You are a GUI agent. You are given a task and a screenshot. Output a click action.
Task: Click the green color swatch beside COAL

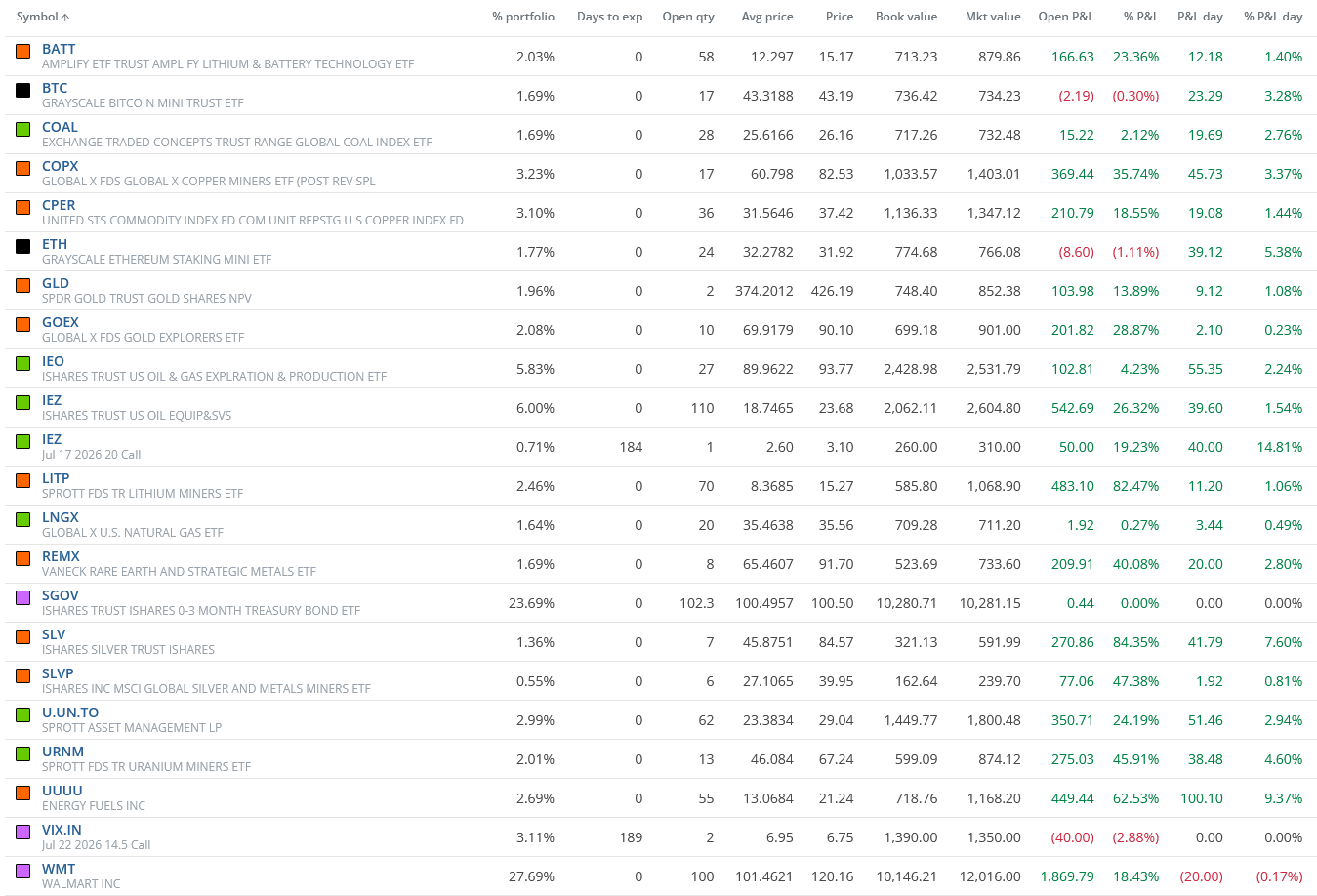point(22,129)
